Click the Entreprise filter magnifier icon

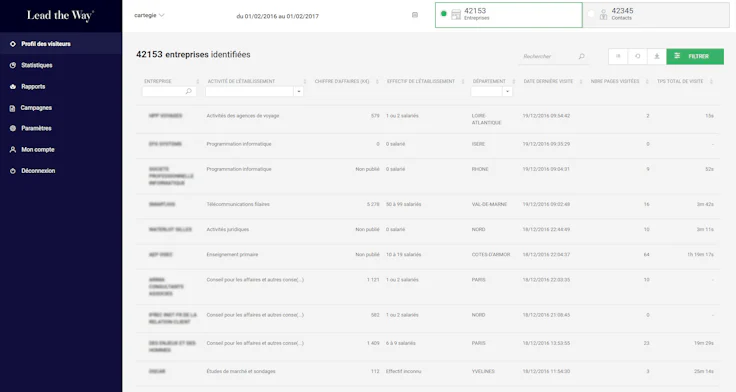click(x=189, y=92)
